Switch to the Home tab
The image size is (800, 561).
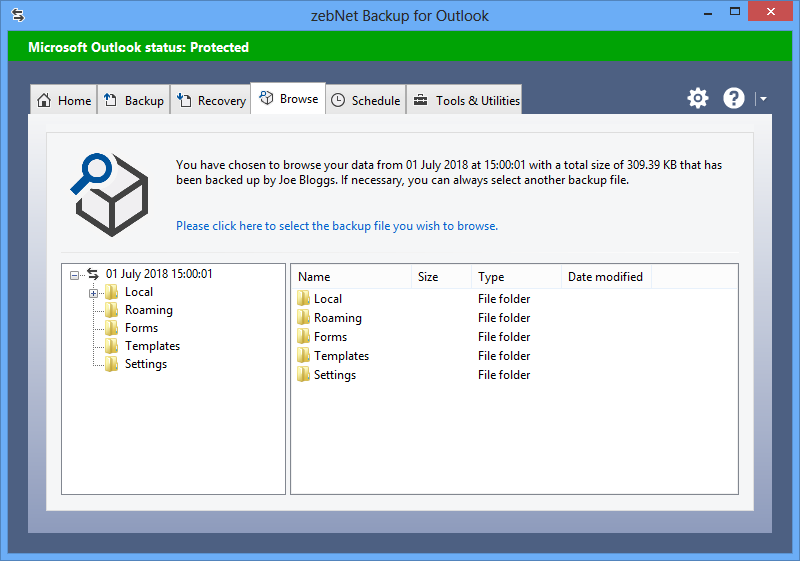point(64,100)
